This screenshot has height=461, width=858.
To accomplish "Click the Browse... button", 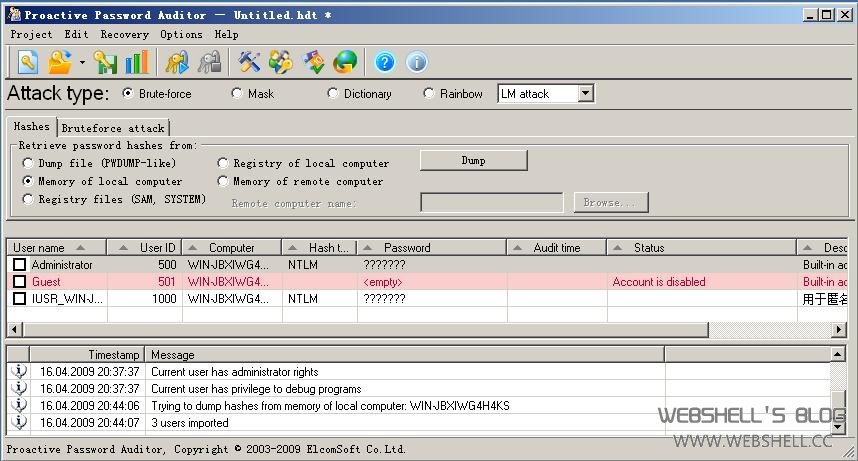I will click(611, 203).
